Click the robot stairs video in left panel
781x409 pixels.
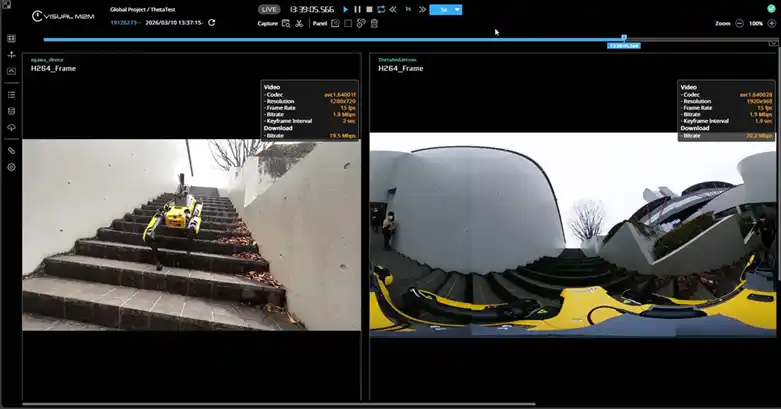(x=192, y=235)
